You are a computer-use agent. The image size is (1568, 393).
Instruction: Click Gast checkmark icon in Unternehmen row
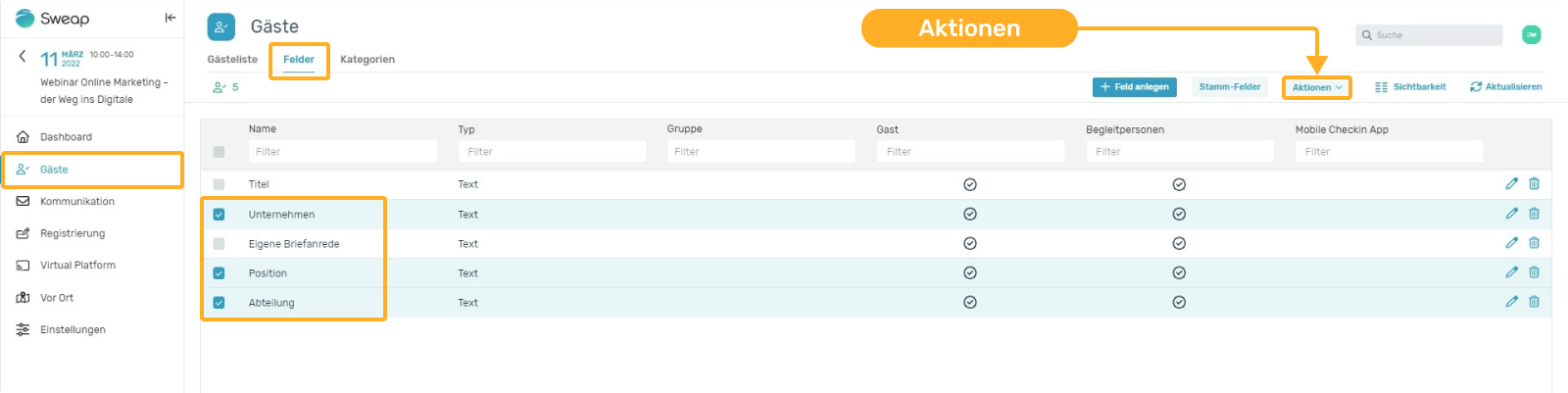[x=970, y=215]
